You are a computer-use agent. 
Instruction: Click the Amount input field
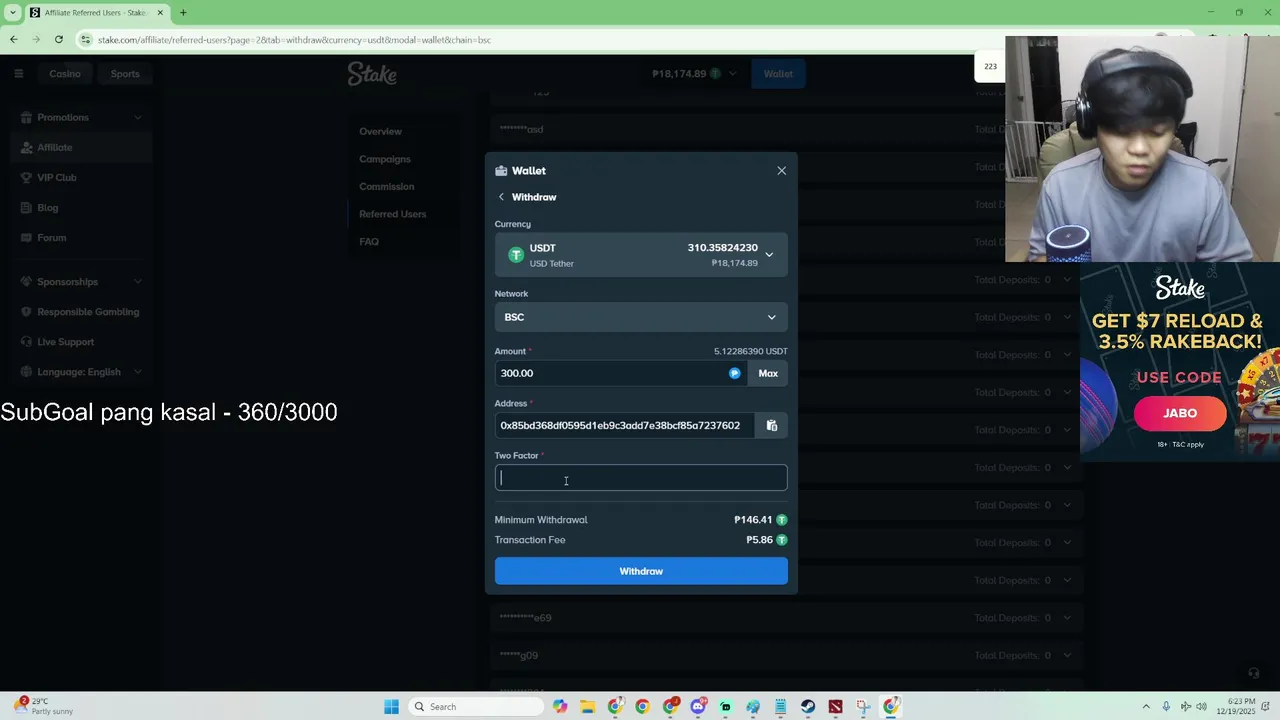(621, 373)
